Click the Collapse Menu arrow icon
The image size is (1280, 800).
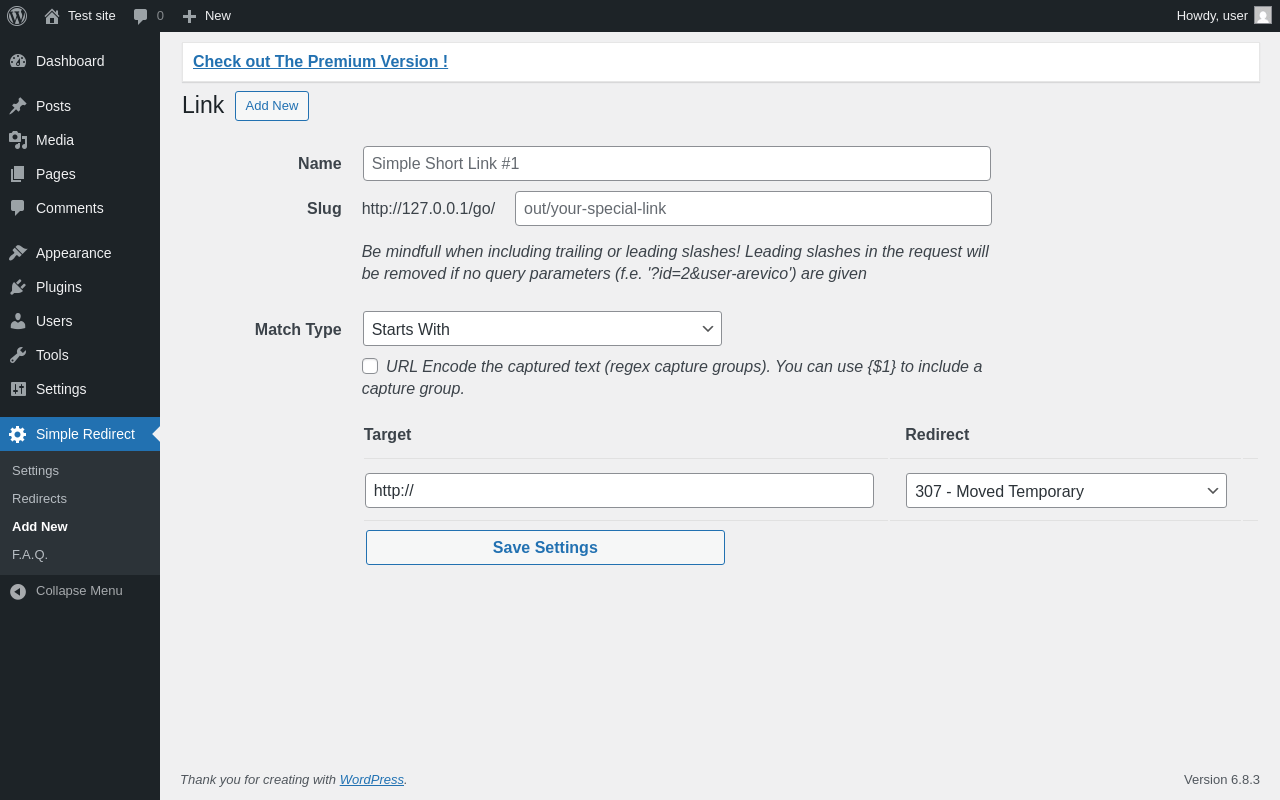coord(18,591)
